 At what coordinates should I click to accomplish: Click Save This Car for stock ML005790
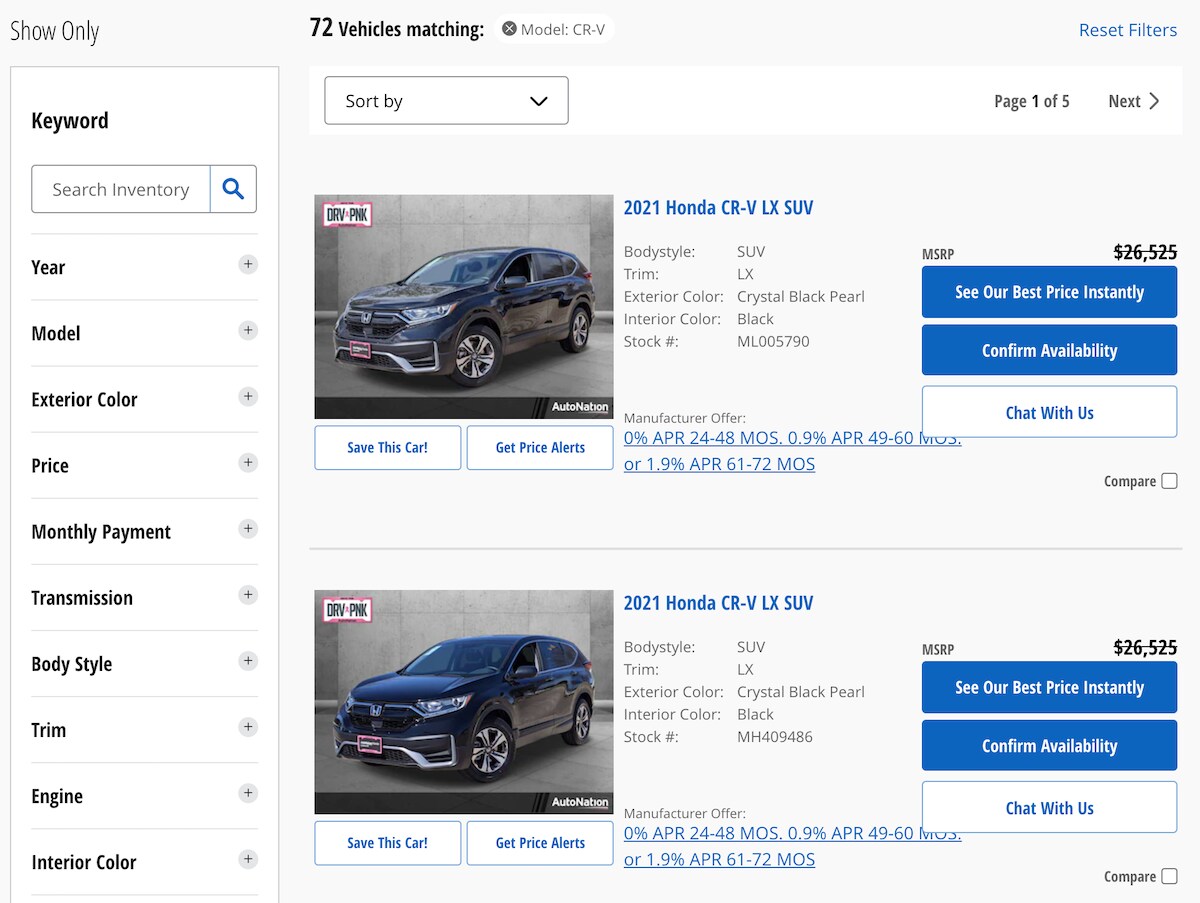(388, 448)
